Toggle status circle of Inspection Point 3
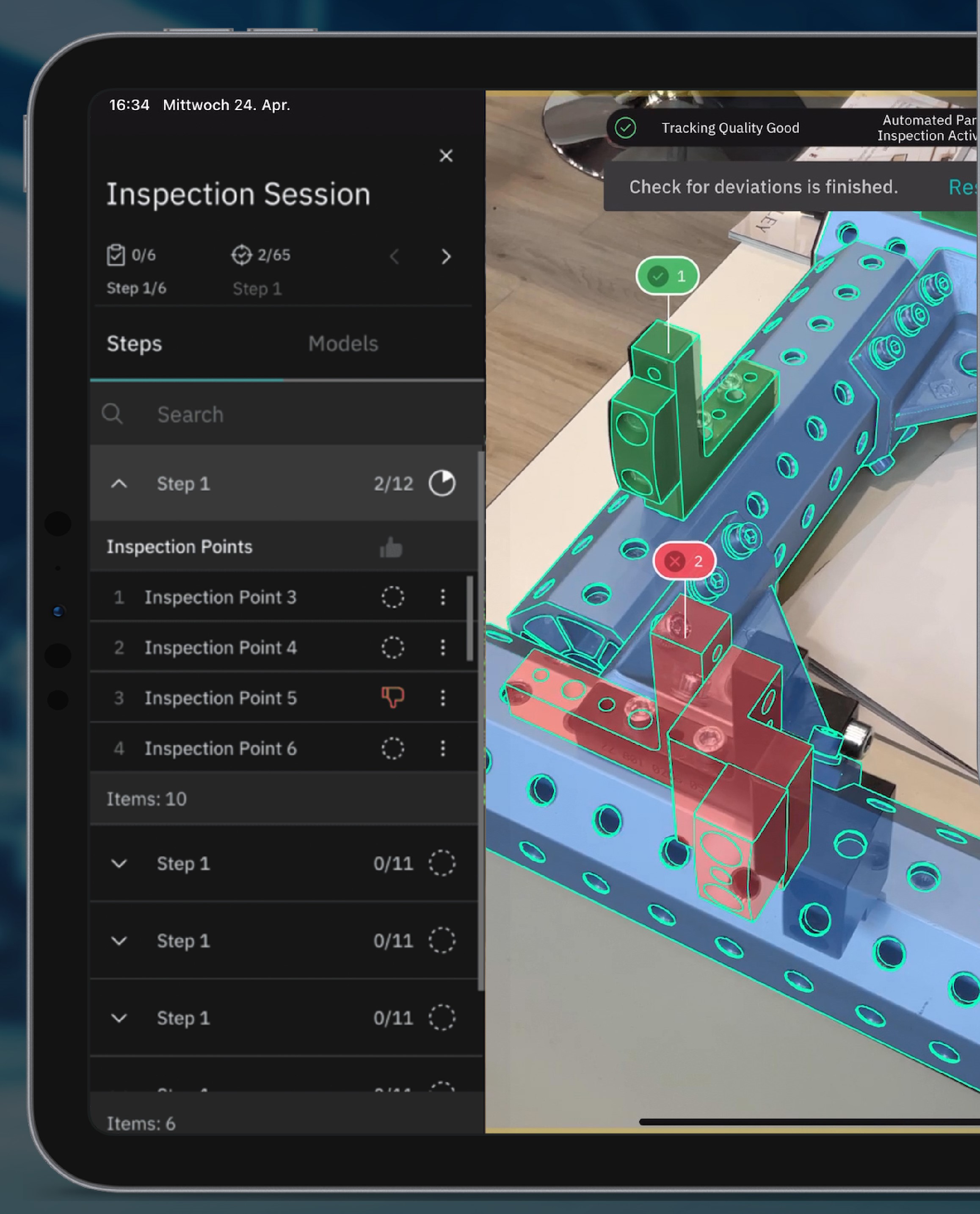Image resolution: width=980 pixels, height=1214 pixels. tap(393, 597)
